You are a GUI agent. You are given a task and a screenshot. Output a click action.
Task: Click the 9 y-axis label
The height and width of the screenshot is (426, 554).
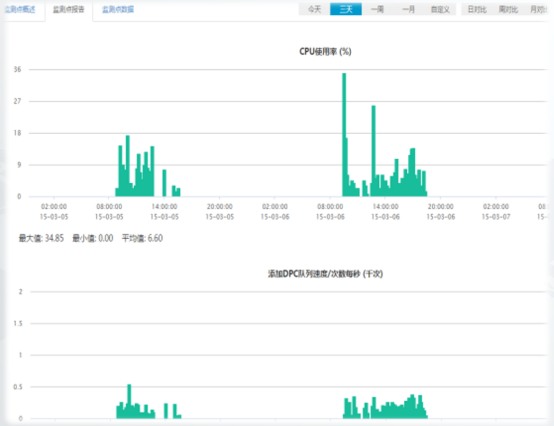coord(19,165)
